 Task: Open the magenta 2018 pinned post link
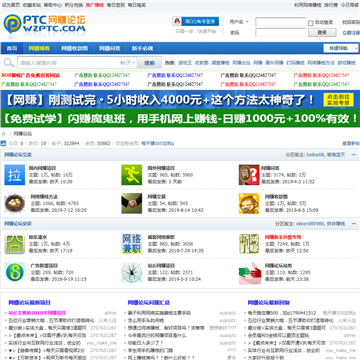[x=37, y=313]
